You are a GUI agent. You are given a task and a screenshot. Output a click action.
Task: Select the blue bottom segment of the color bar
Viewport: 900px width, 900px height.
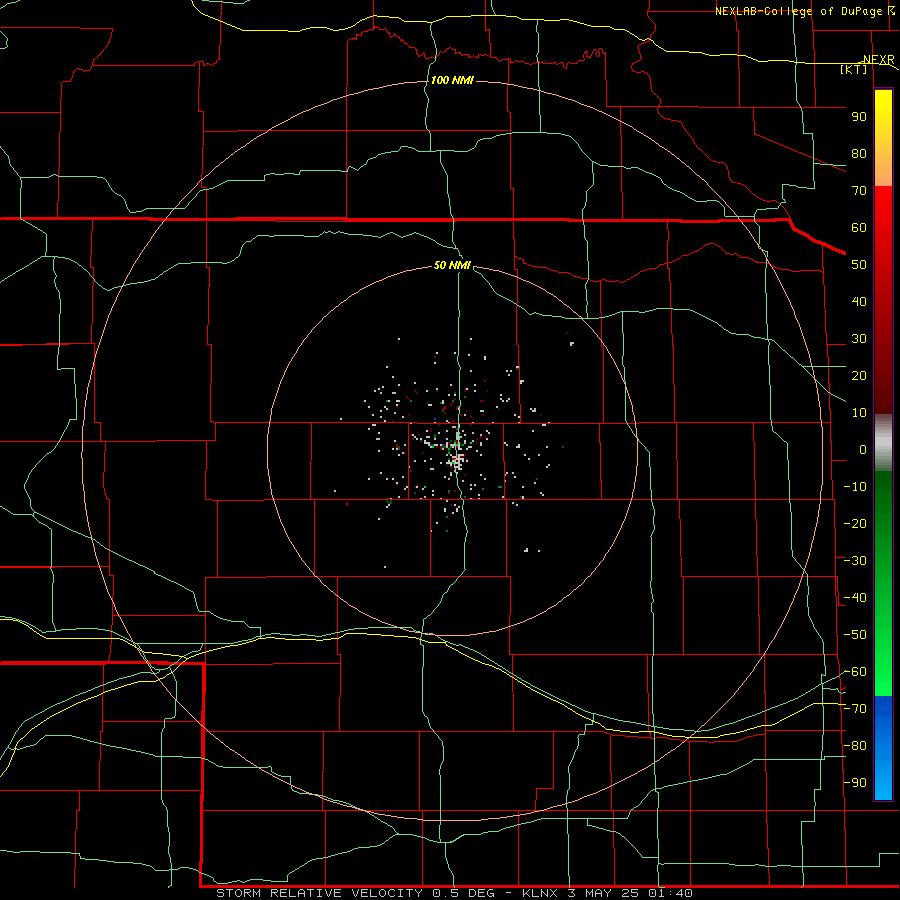point(883,748)
